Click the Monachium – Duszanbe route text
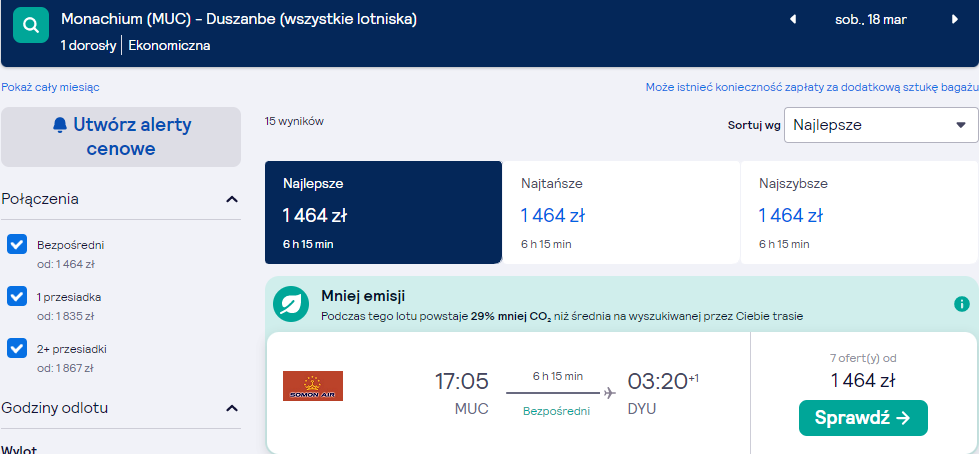This screenshot has height=454, width=979. point(239,19)
